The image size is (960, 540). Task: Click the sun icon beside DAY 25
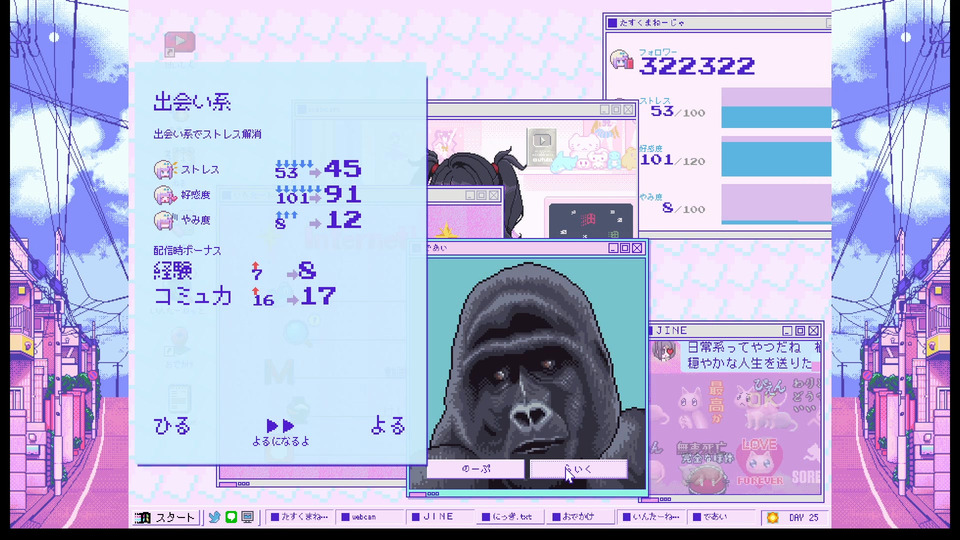click(x=773, y=518)
